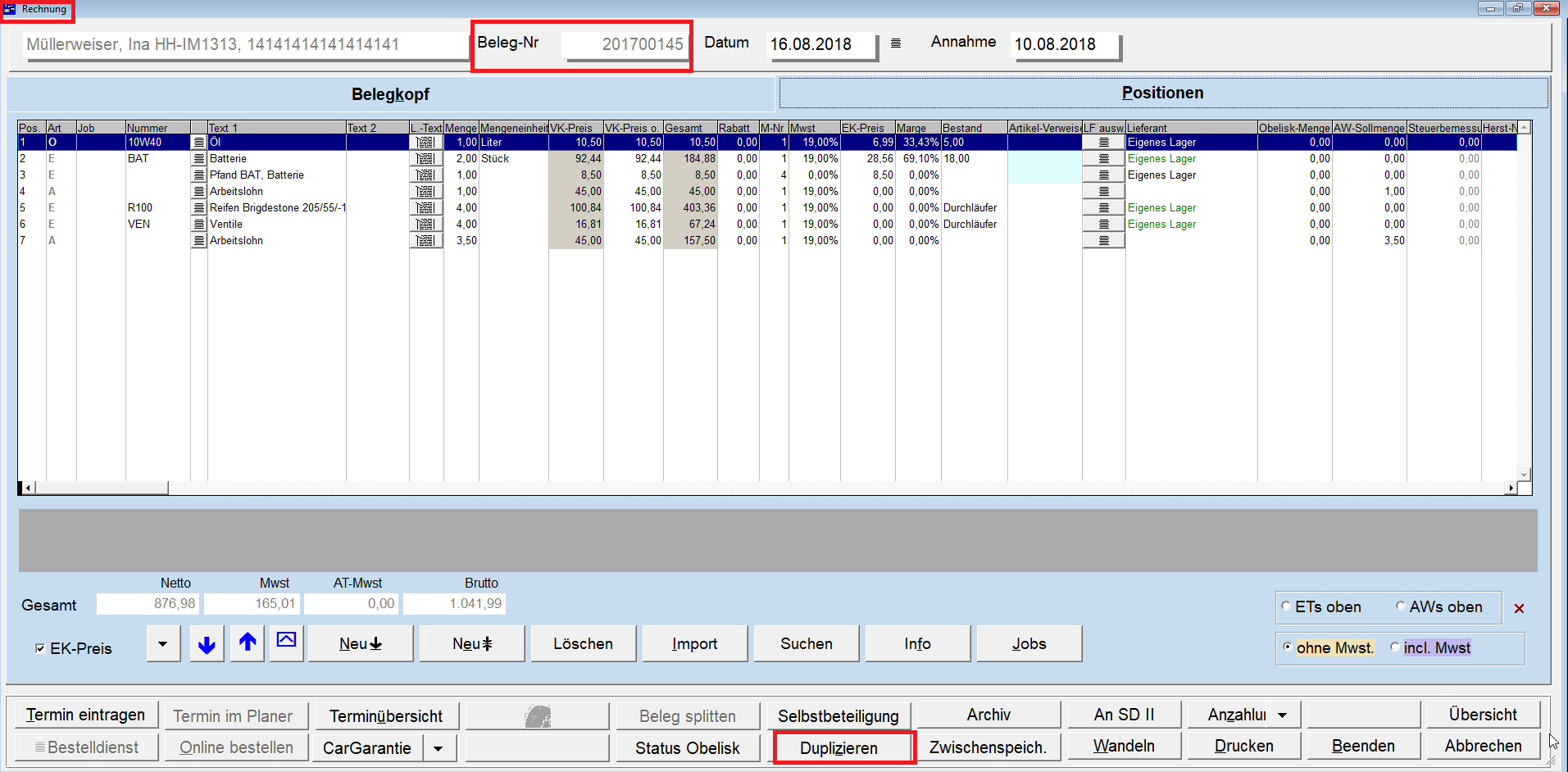Viewport: 1568px width, 772px height.
Task: Click the Neu multi-insert button
Action: click(x=472, y=643)
